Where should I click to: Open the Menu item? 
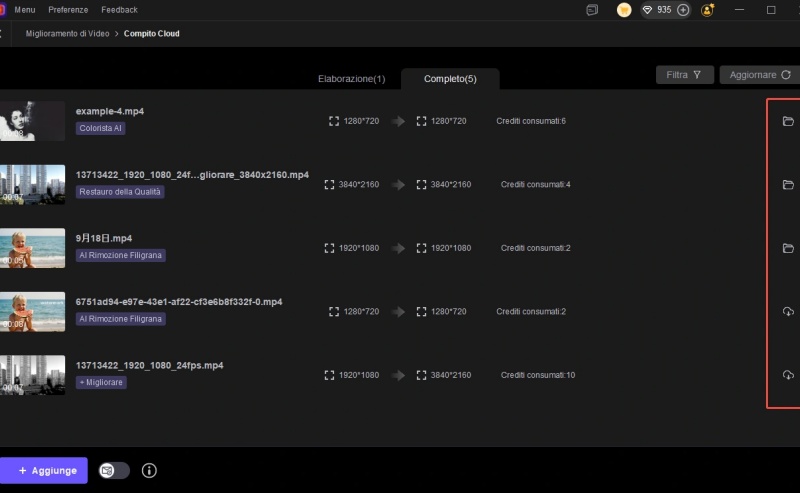pos(25,10)
